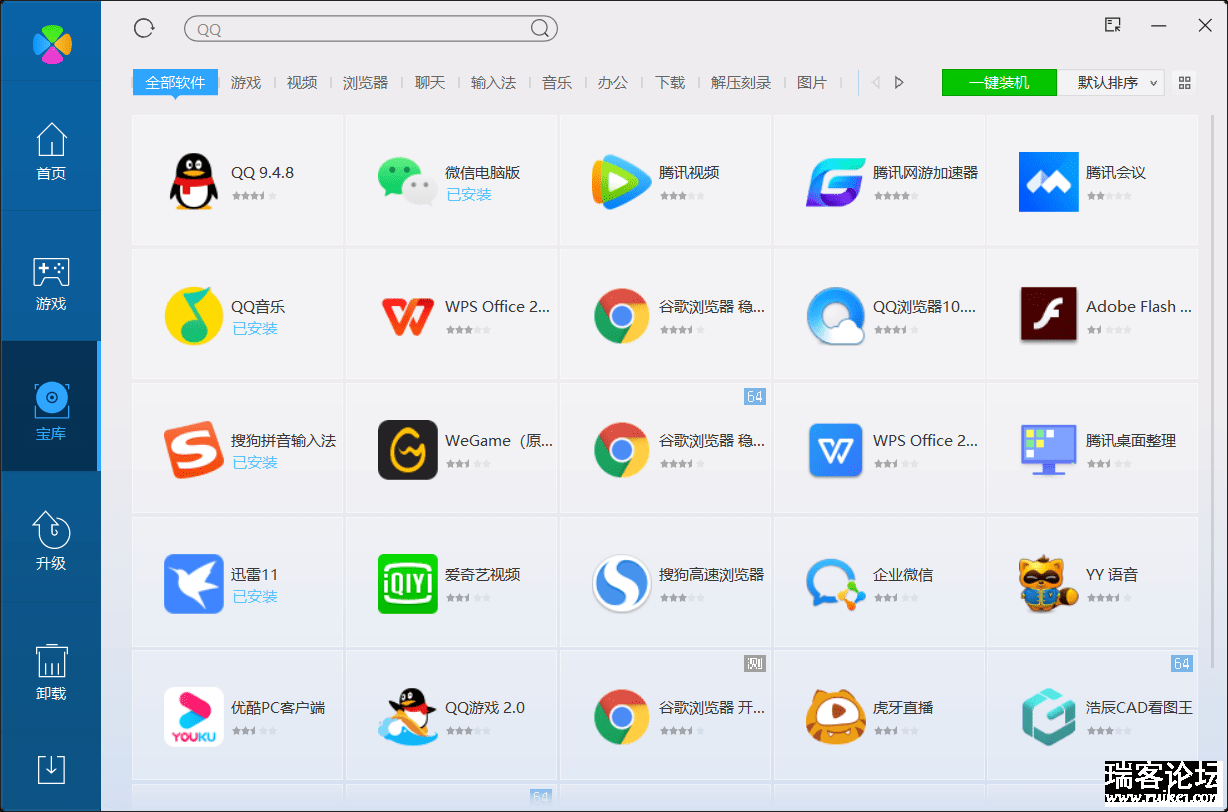Open the red WPS Office icon

(408, 315)
